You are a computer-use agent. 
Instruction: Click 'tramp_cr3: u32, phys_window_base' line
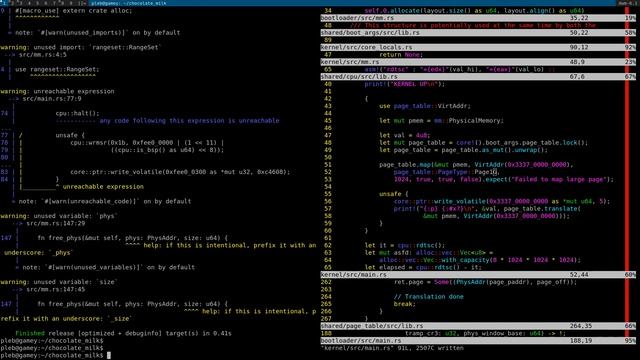485,333
